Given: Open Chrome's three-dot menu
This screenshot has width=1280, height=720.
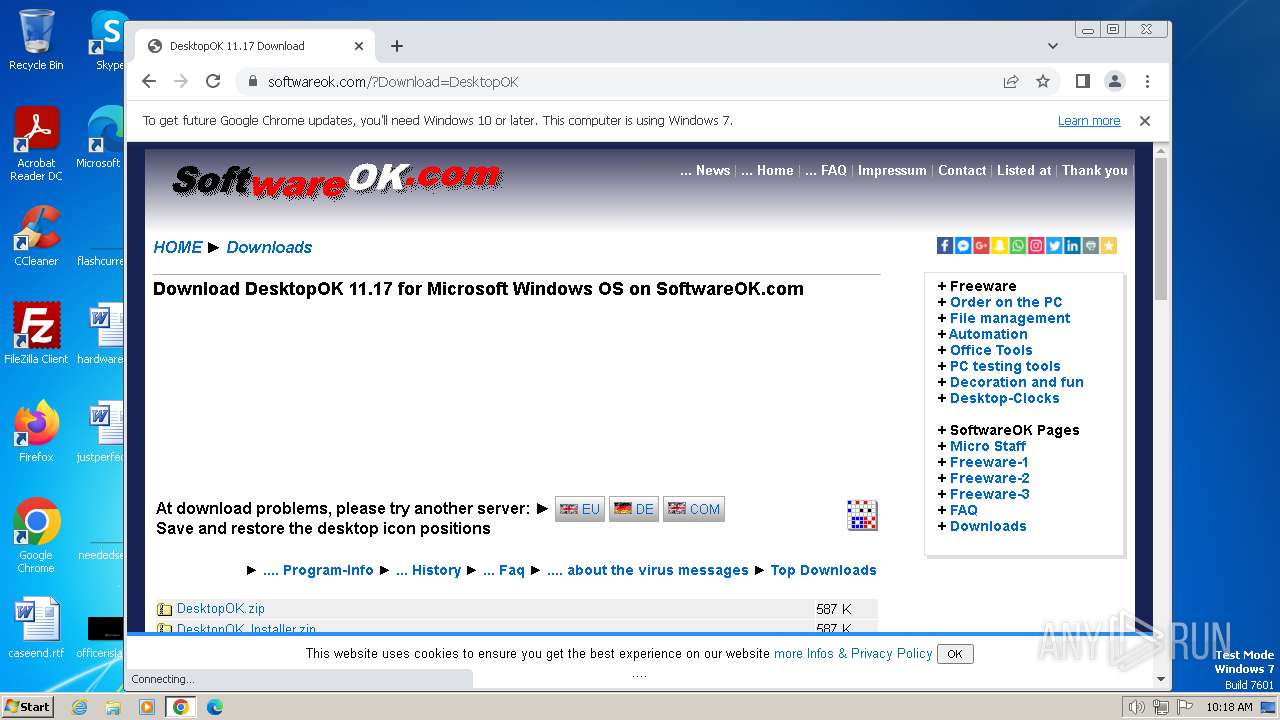Looking at the screenshot, I should tap(1147, 81).
